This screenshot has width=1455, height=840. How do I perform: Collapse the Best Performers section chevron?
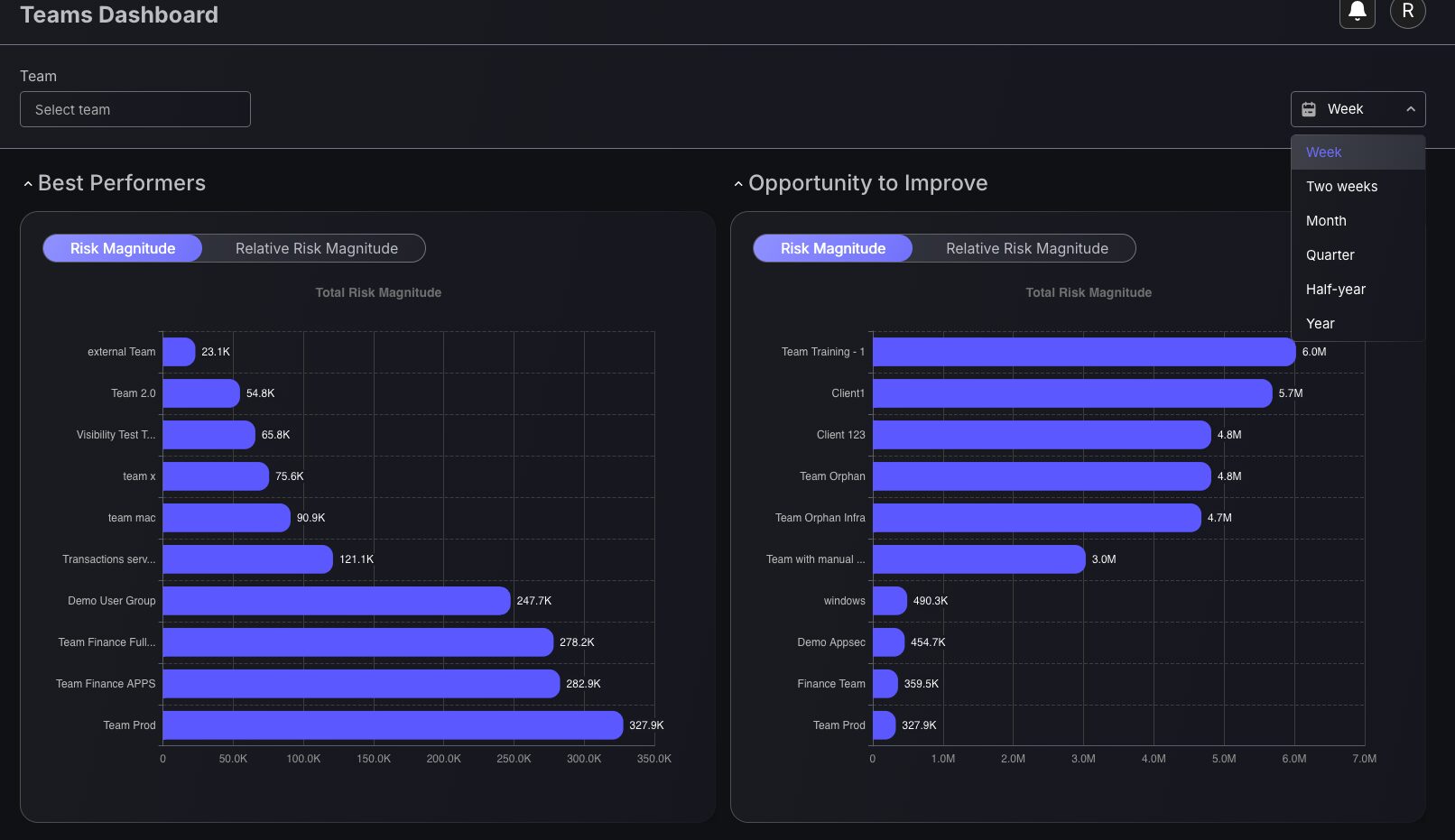click(28, 184)
